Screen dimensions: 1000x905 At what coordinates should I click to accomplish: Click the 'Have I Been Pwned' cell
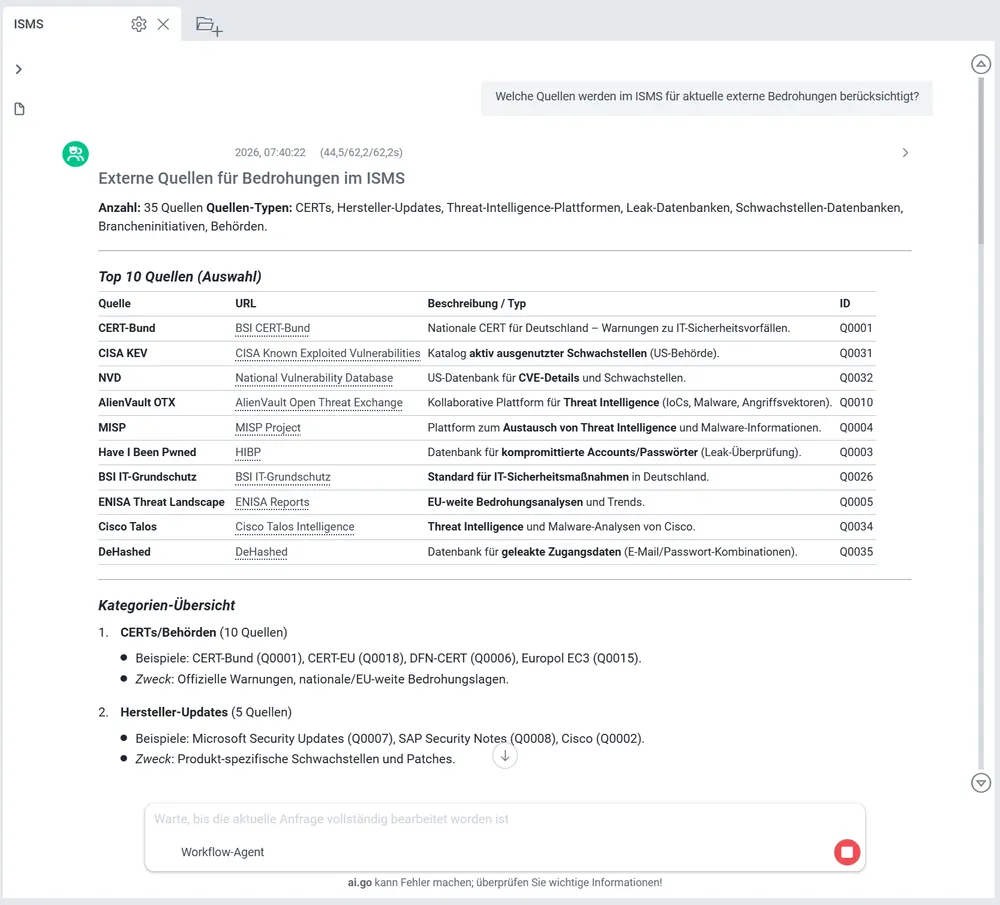(x=147, y=452)
